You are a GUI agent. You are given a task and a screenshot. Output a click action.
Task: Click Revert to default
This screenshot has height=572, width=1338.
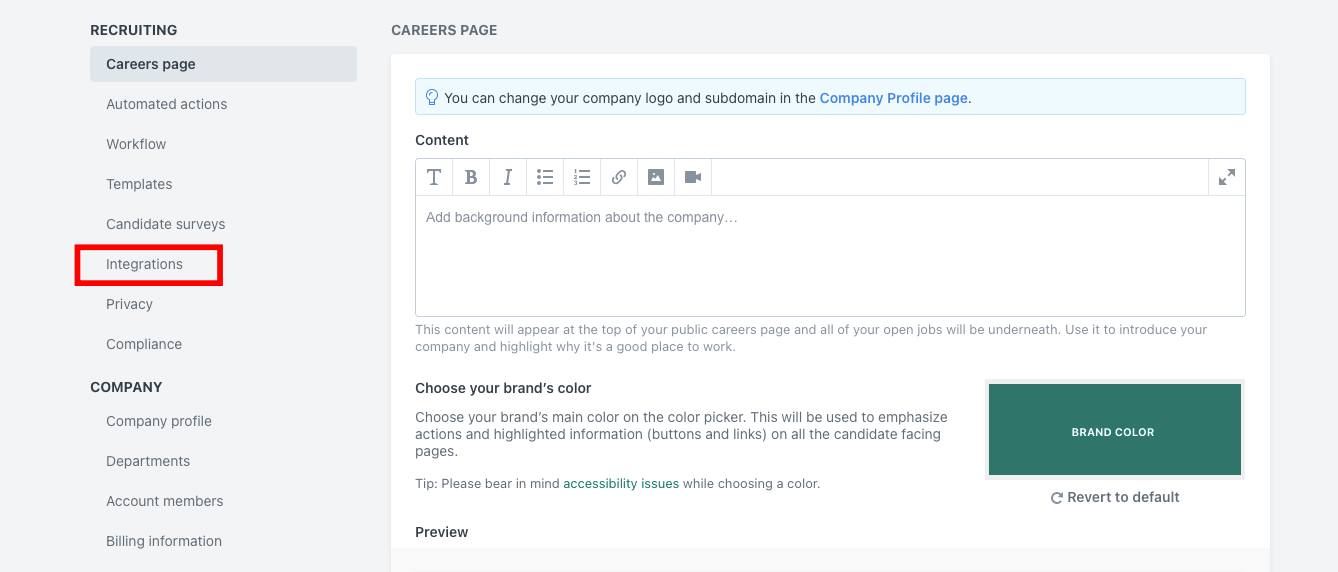[x=1115, y=497]
